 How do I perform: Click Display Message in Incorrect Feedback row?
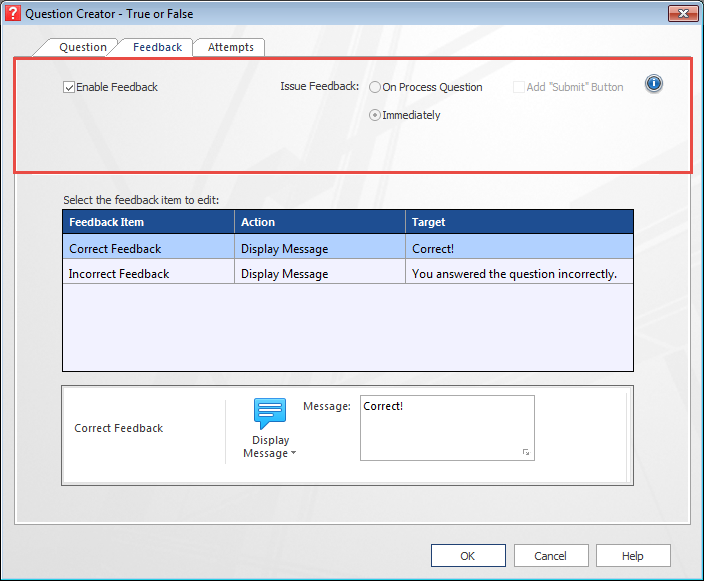click(x=320, y=272)
